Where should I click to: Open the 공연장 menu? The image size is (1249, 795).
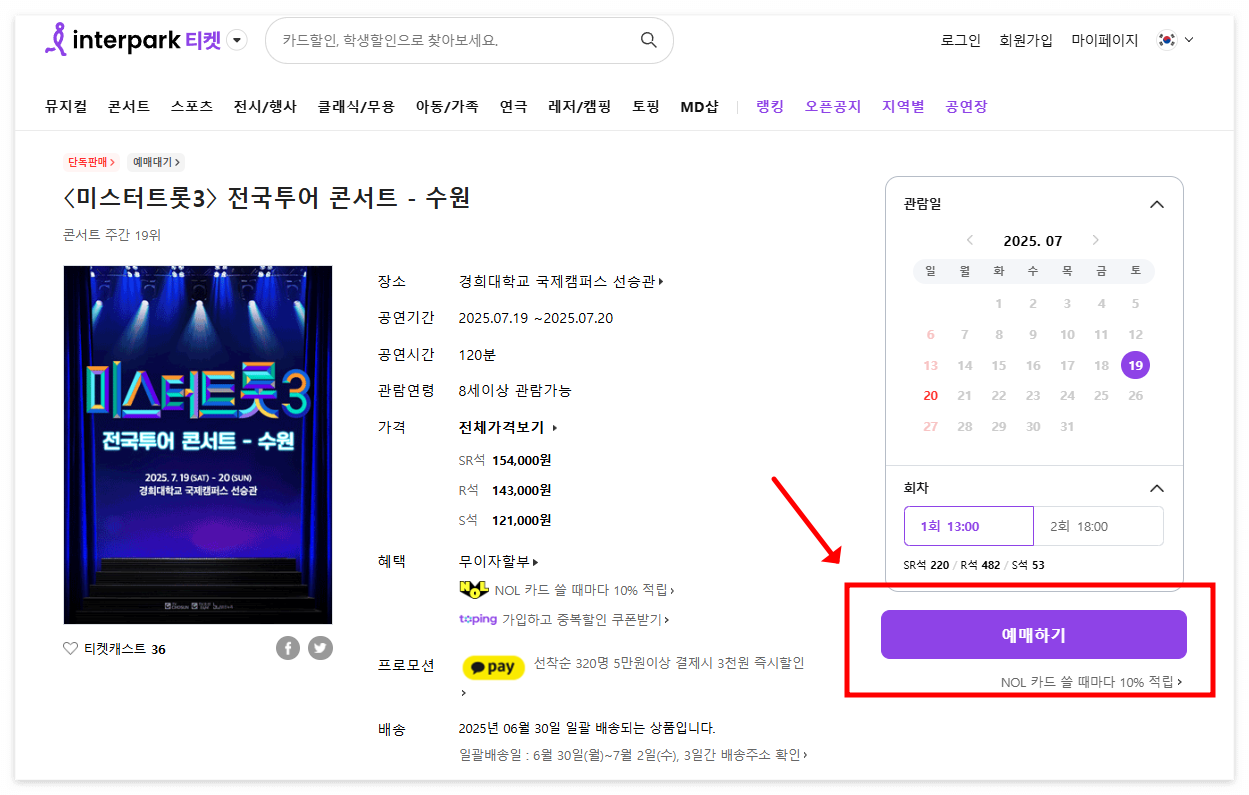(x=966, y=106)
